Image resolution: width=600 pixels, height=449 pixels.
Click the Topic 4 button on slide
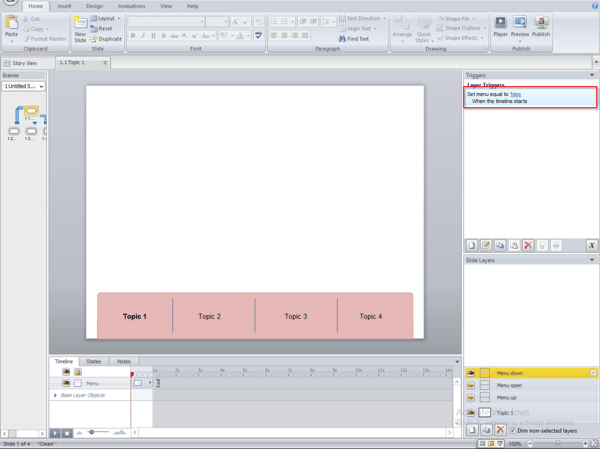pyautogui.click(x=370, y=316)
